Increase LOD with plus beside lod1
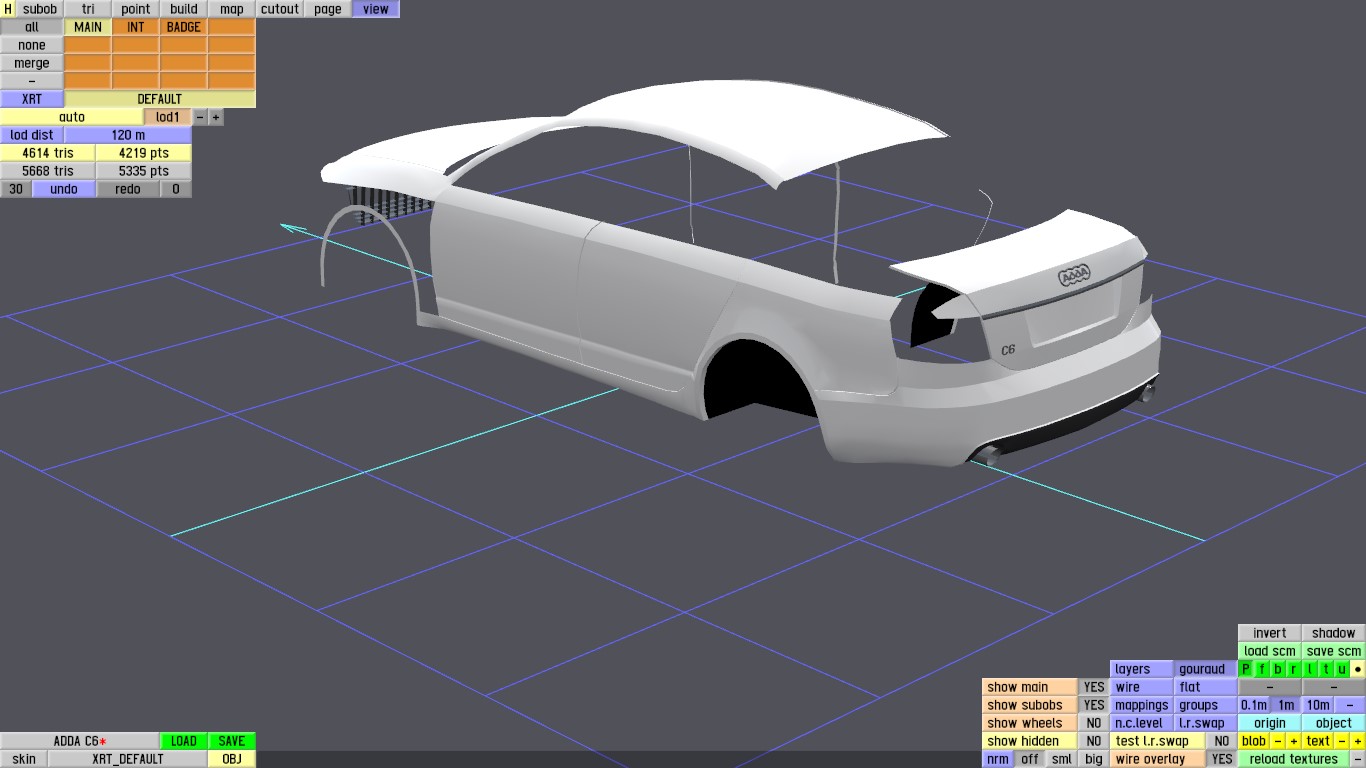The height and width of the screenshot is (768, 1366). pyautogui.click(x=216, y=117)
